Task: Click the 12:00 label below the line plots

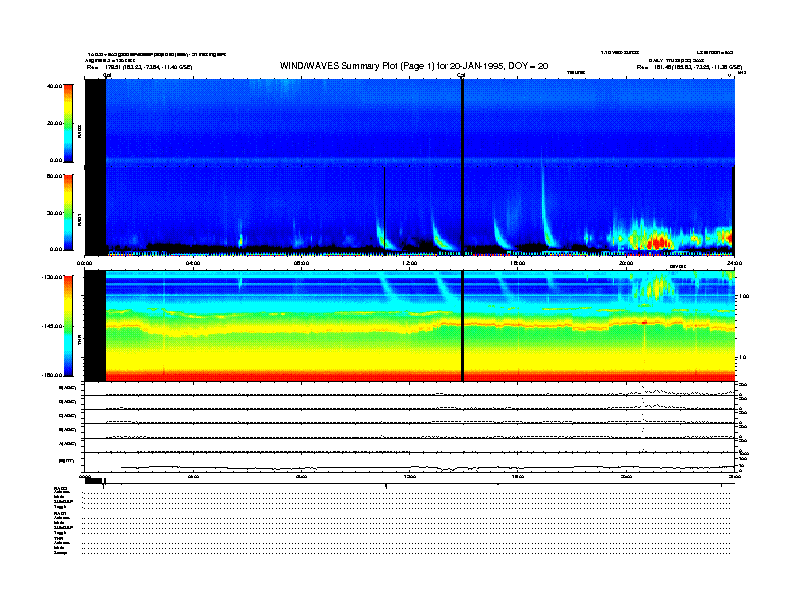Action: [409, 476]
